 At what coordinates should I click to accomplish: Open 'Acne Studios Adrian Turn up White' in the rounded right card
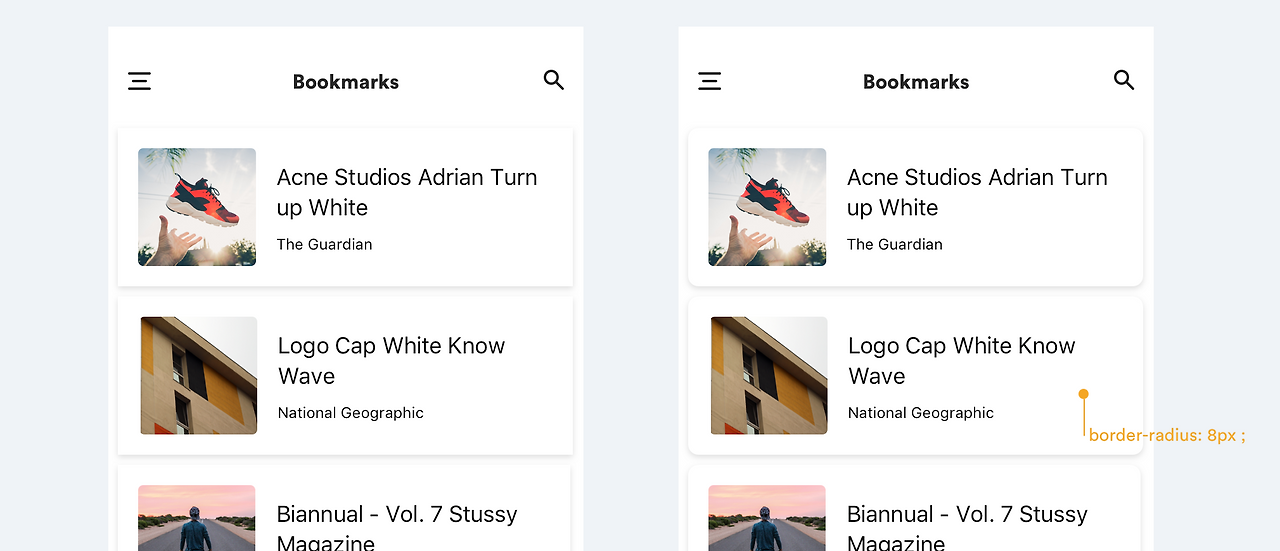click(977, 192)
